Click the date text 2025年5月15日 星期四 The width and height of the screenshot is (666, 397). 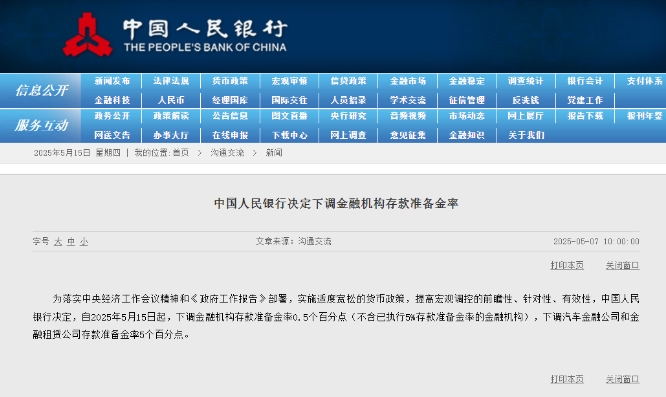pos(77,153)
